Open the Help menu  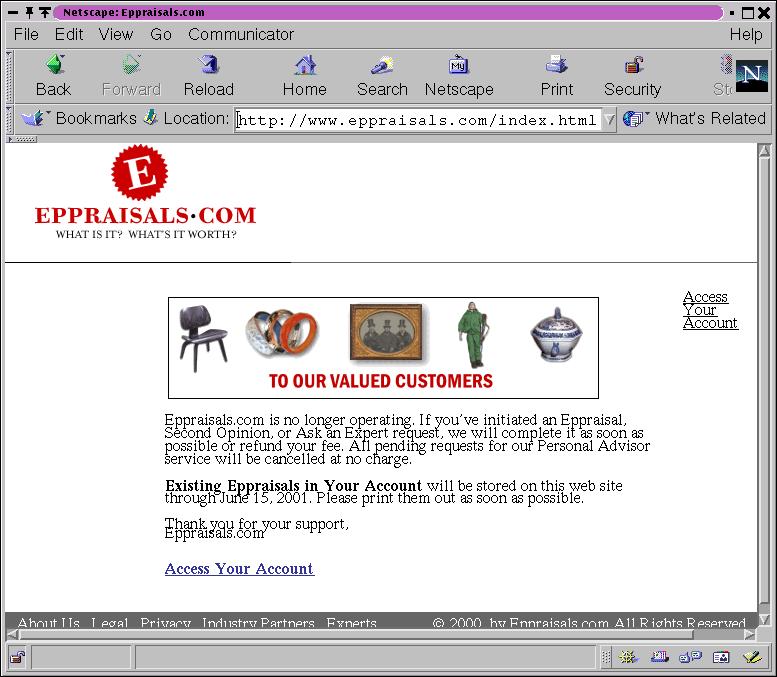[746, 34]
